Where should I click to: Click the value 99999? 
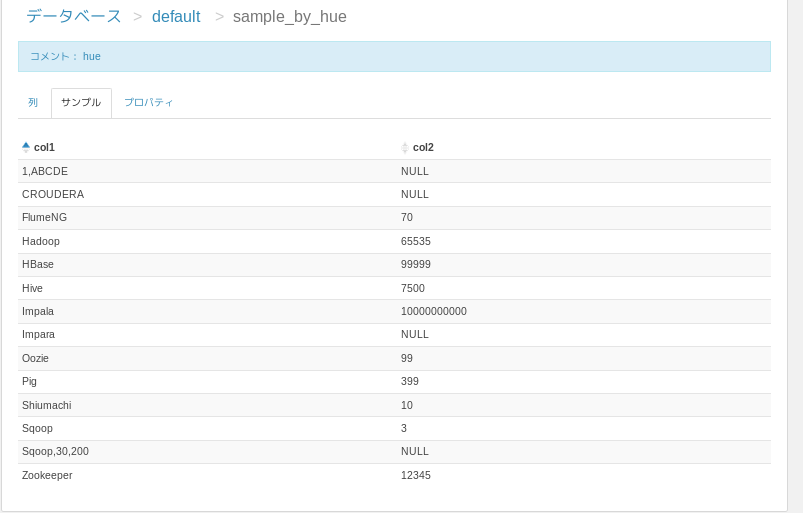416,264
